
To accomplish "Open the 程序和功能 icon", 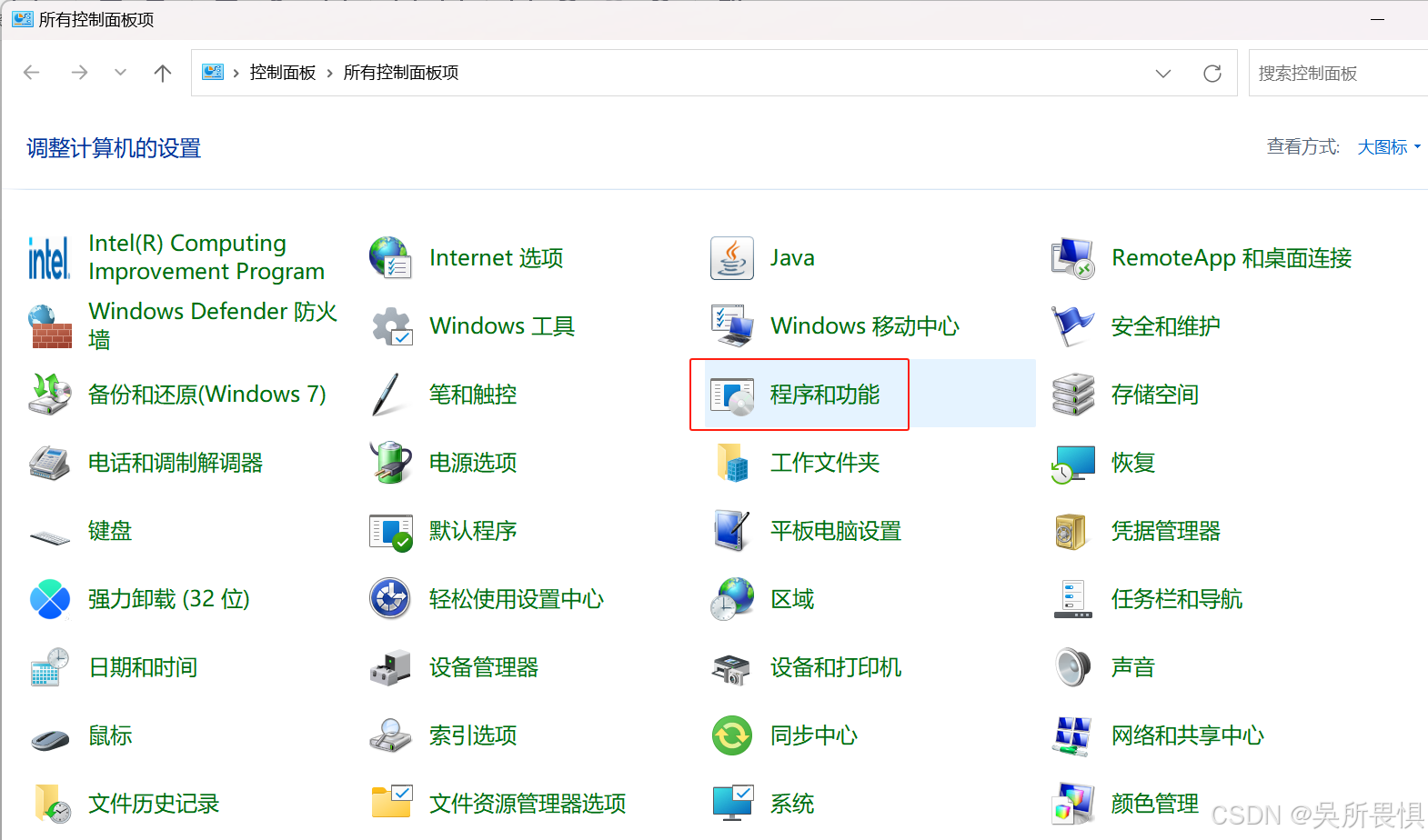I will (x=732, y=395).
